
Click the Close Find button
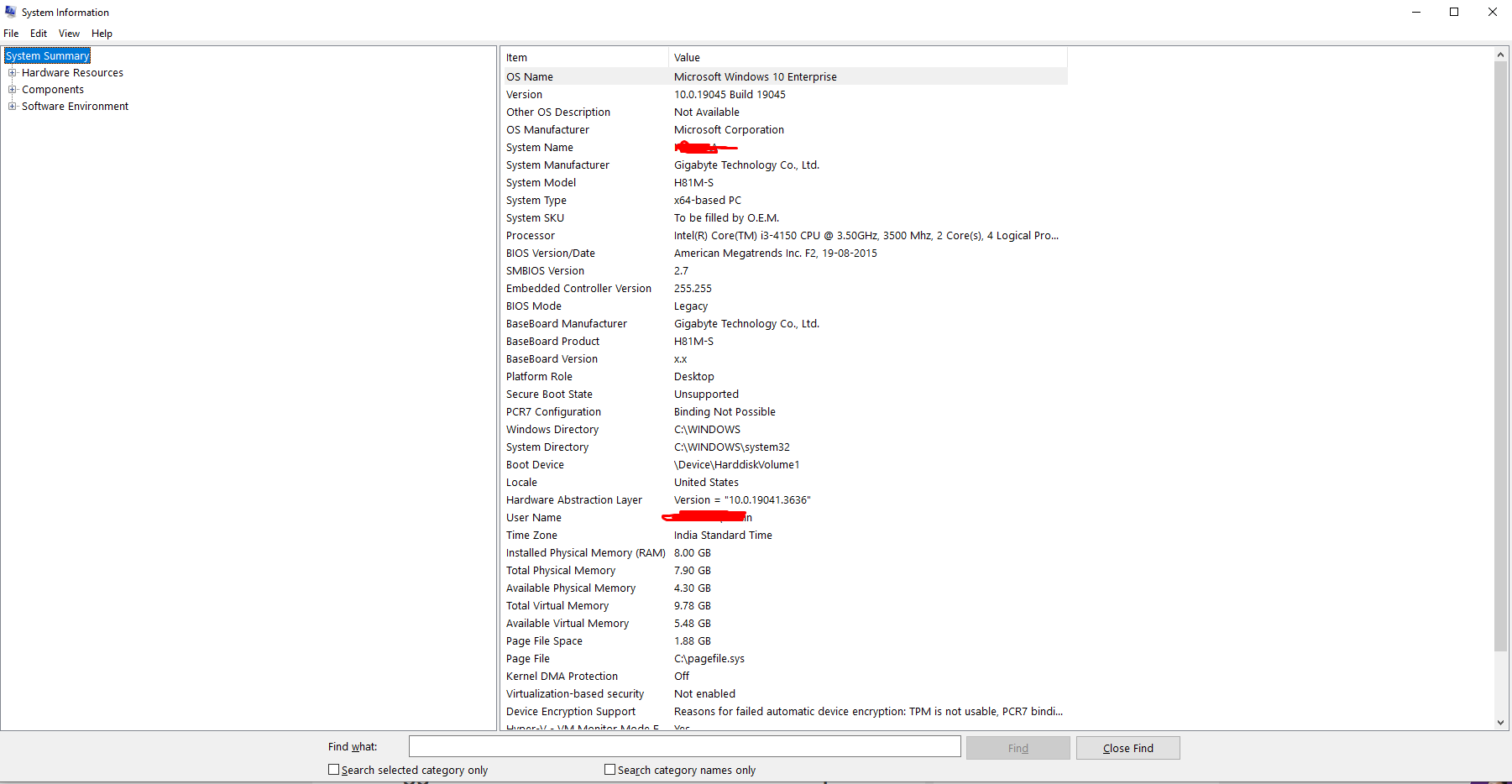coord(1127,748)
